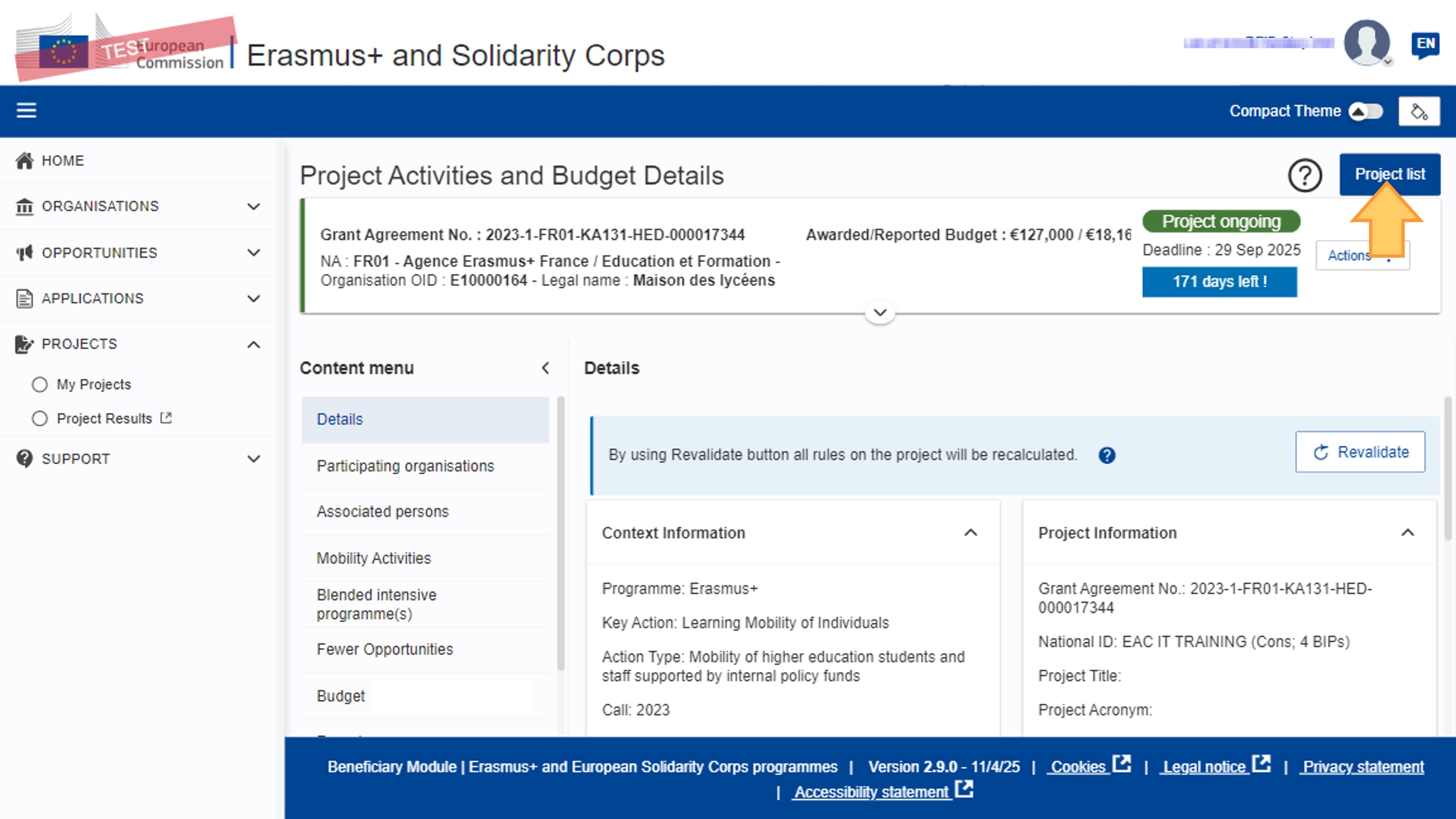The height and width of the screenshot is (819, 1456).
Task: Open the Privacy statement link
Action: point(1362,766)
